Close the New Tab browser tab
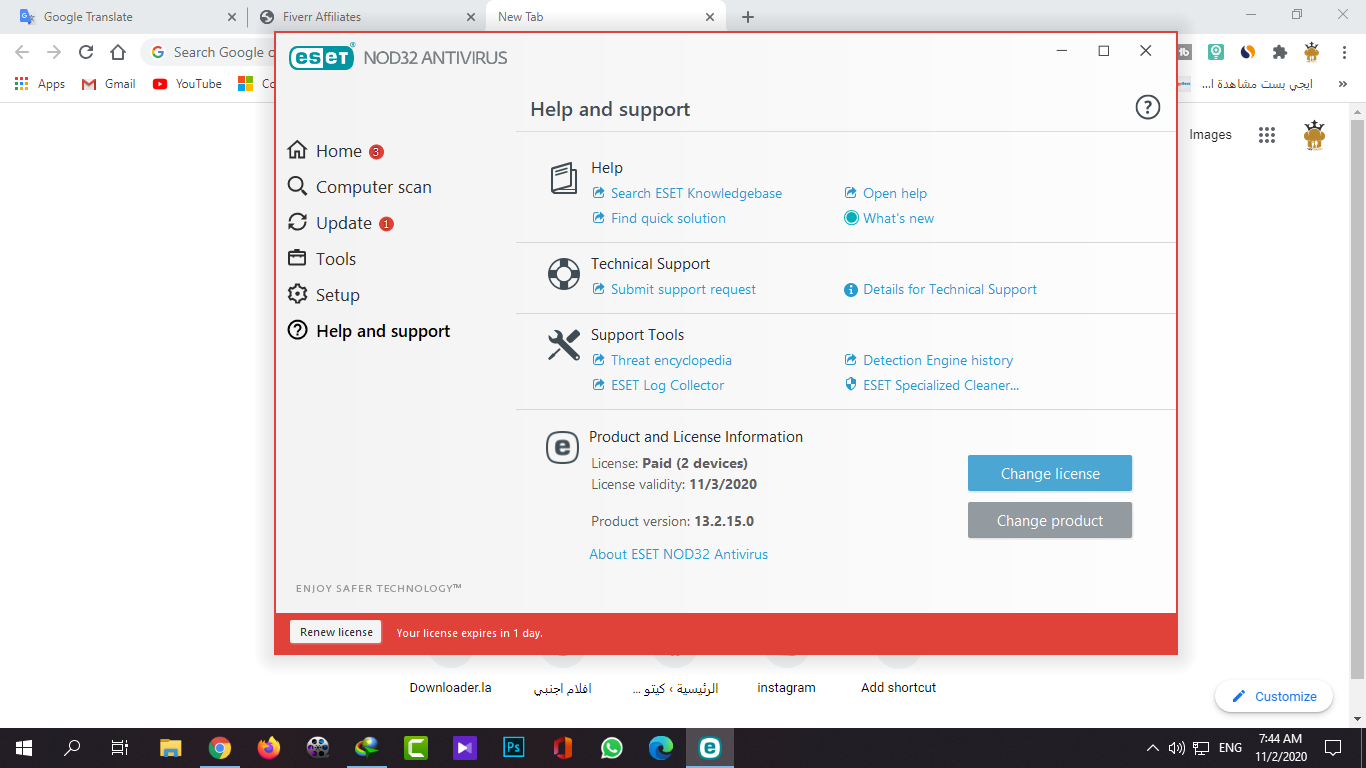 coord(710,17)
